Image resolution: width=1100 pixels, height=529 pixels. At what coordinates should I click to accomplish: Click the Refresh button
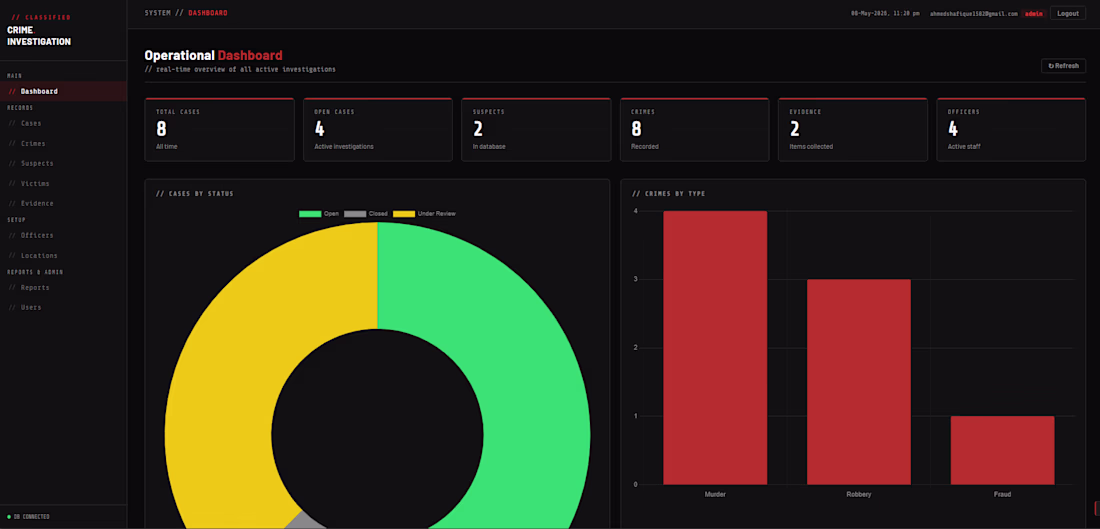[x=1064, y=66]
